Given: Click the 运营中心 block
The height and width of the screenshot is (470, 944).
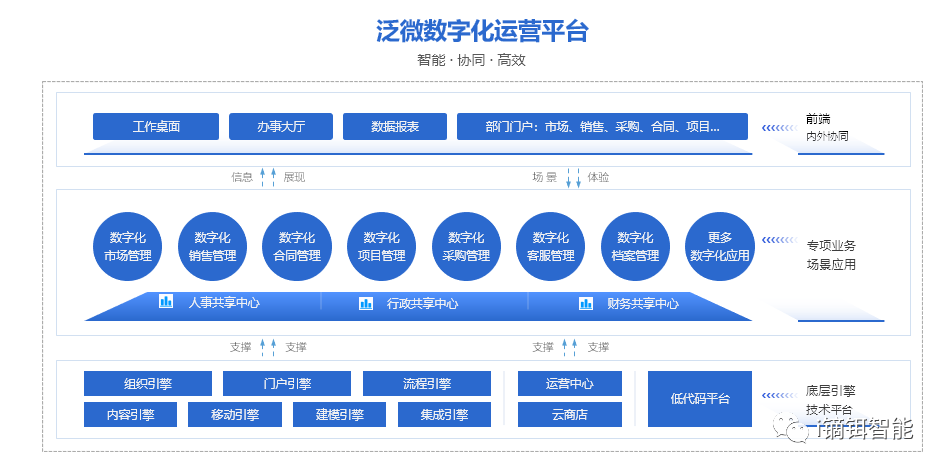Looking at the screenshot, I should click(x=569, y=384).
